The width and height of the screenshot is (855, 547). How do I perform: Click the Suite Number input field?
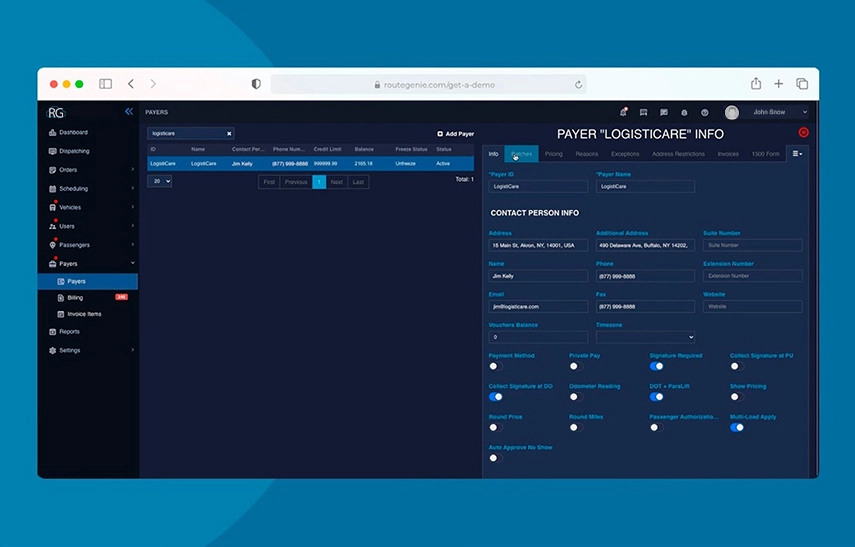(752, 245)
